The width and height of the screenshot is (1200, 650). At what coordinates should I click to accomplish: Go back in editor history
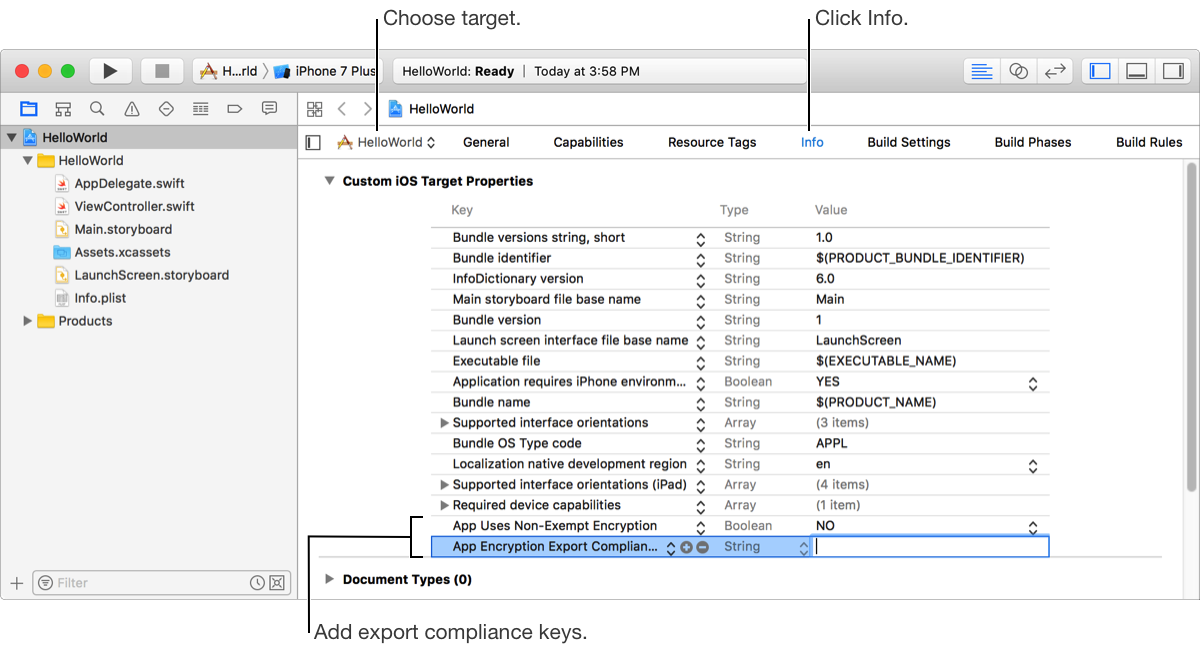point(342,109)
